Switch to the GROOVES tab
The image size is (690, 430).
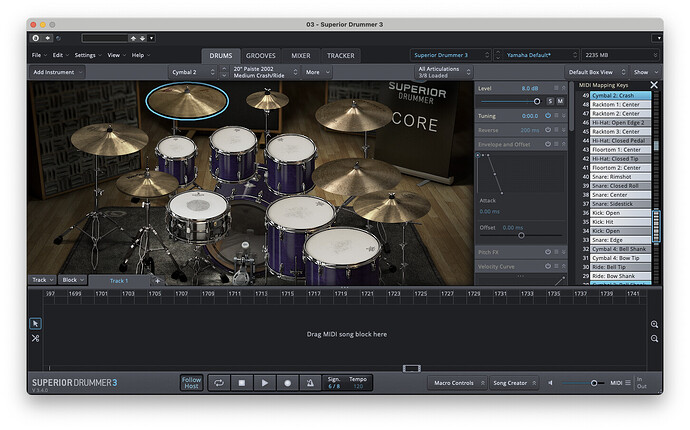tap(261, 56)
